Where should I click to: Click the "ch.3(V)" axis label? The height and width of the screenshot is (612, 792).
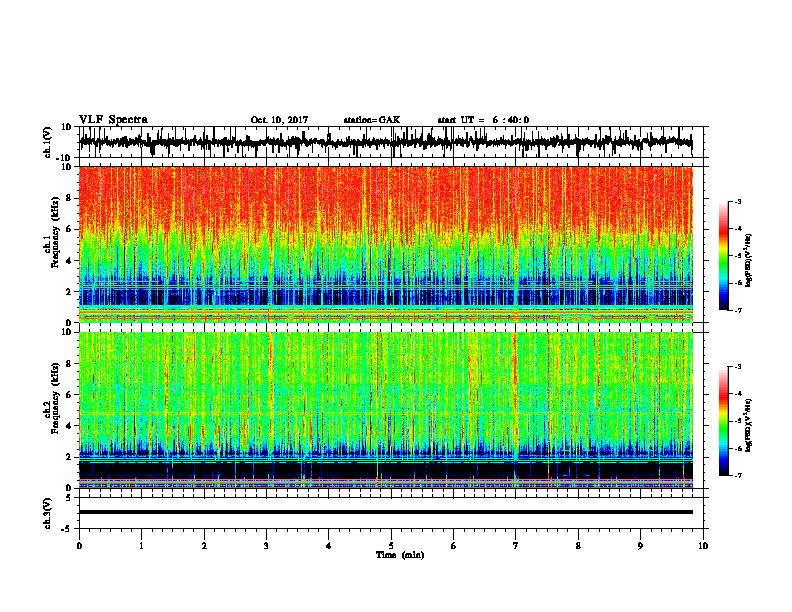pos(48,513)
